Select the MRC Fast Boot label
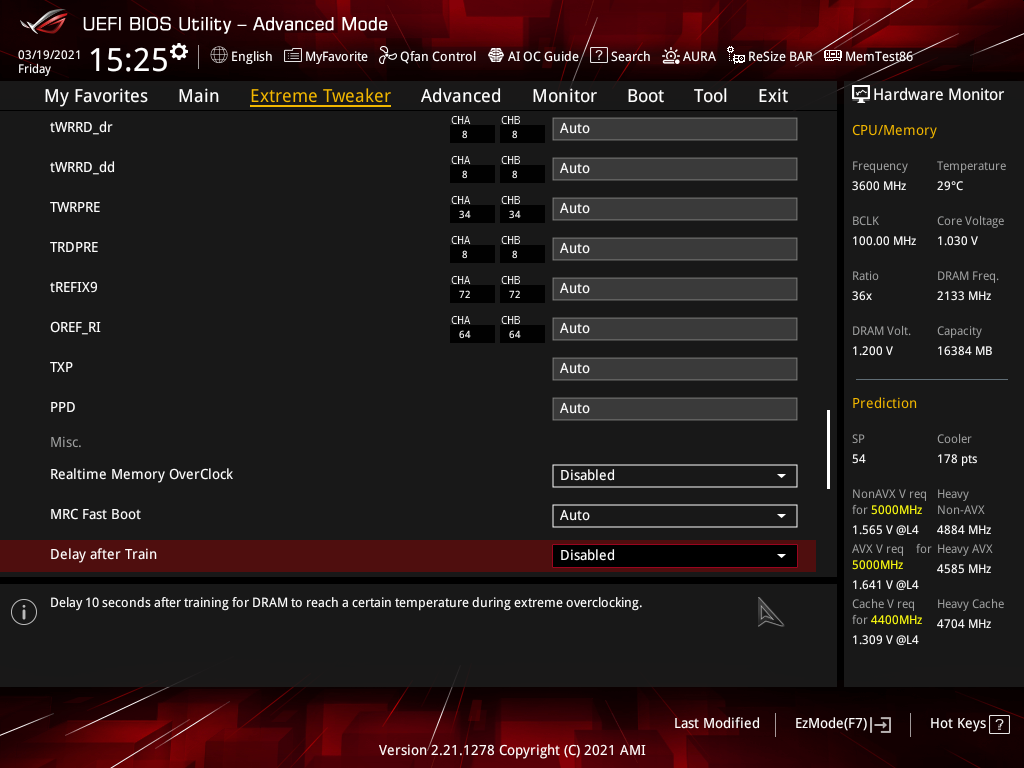This screenshot has height=768, width=1024. [x=95, y=515]
